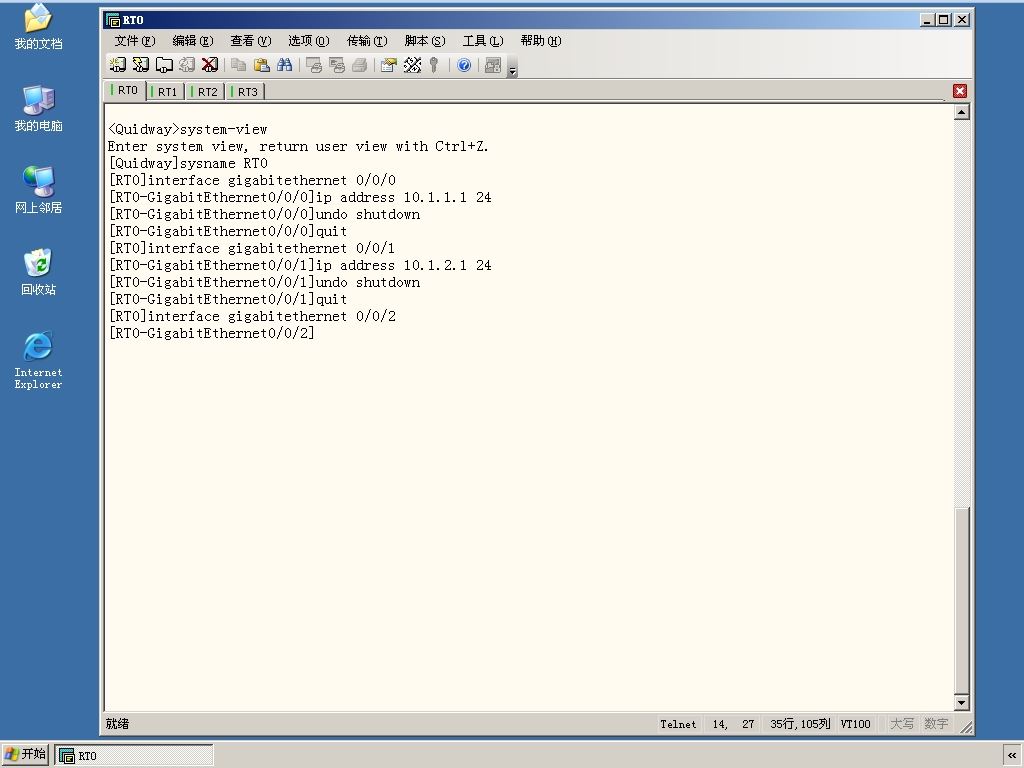The width and height of the screenshot is (1024, 768).
Task: Click the Print Selection icon
Action: pyautogui.click(x=336, y=65)
